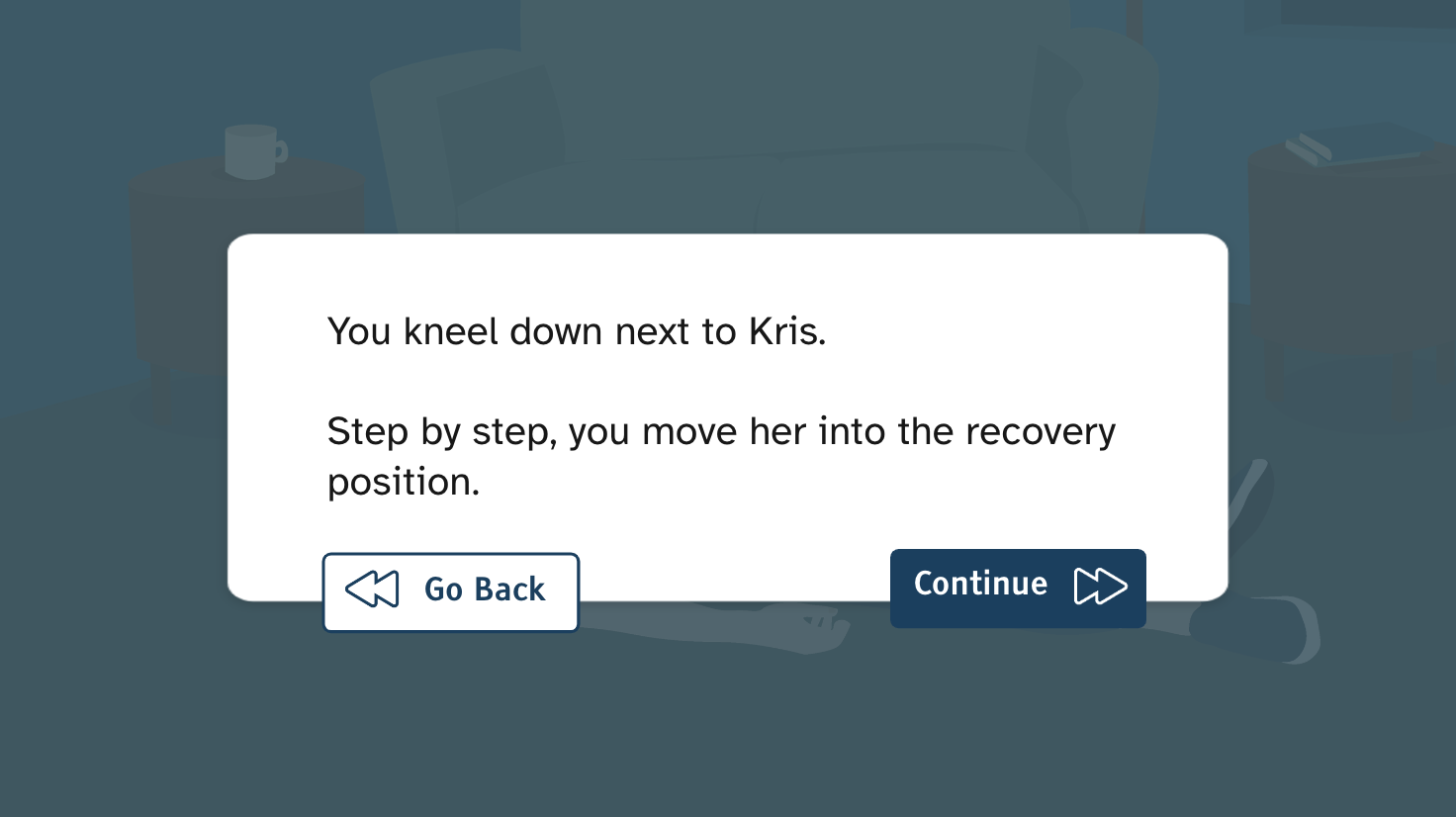
Task: Click the coffee mug on the left table
Action: pos(254,150)
